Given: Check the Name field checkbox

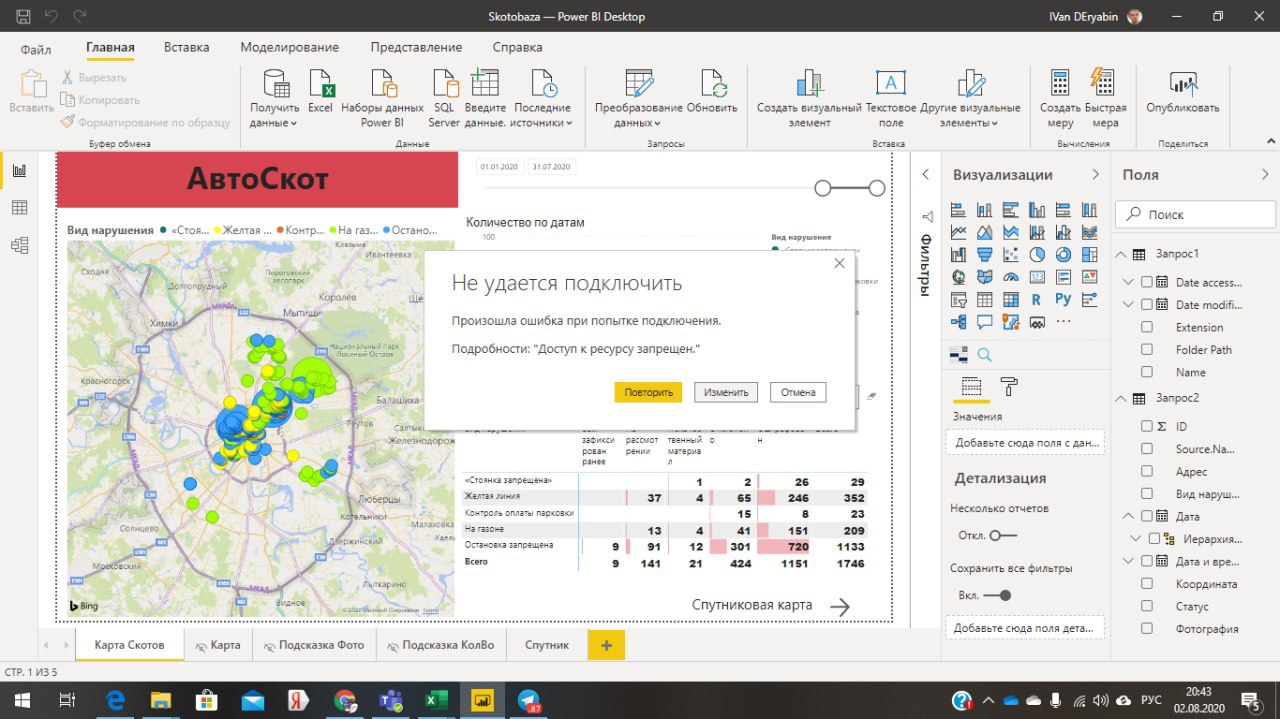Looking at the screenshot, I should coord(1147,372).
